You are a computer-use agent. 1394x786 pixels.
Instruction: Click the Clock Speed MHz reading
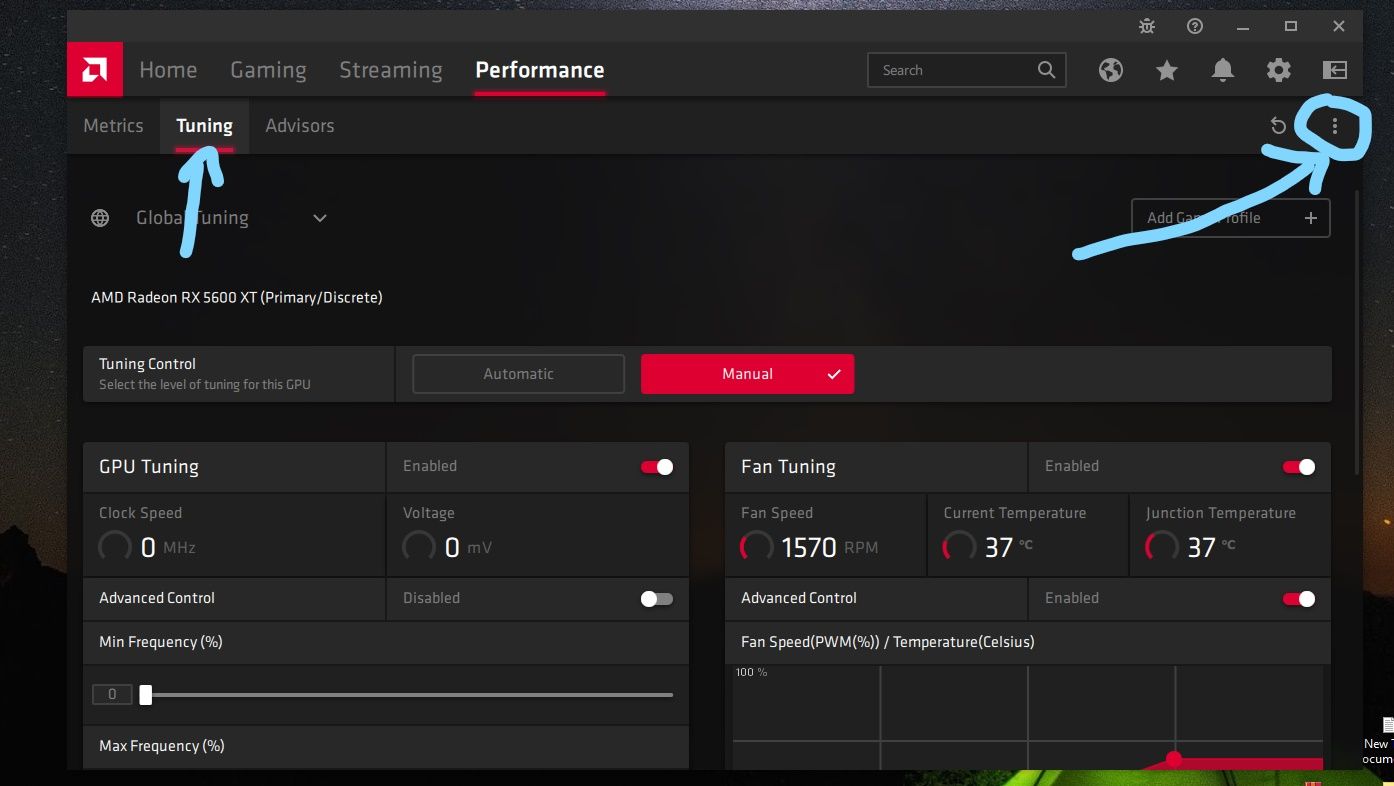click(x=147, y=547)
